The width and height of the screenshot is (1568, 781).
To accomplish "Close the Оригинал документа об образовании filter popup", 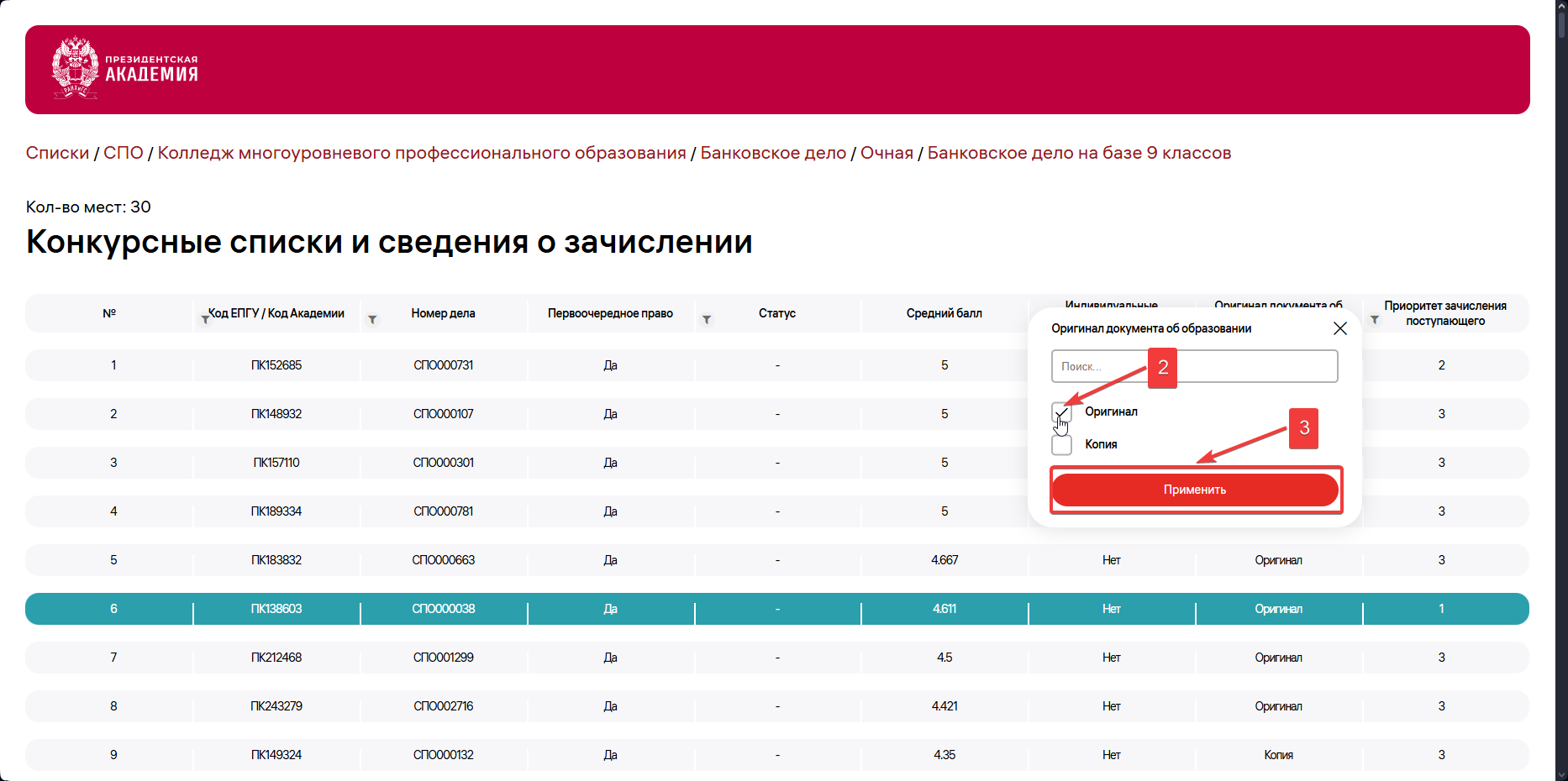I will 1339,328.
